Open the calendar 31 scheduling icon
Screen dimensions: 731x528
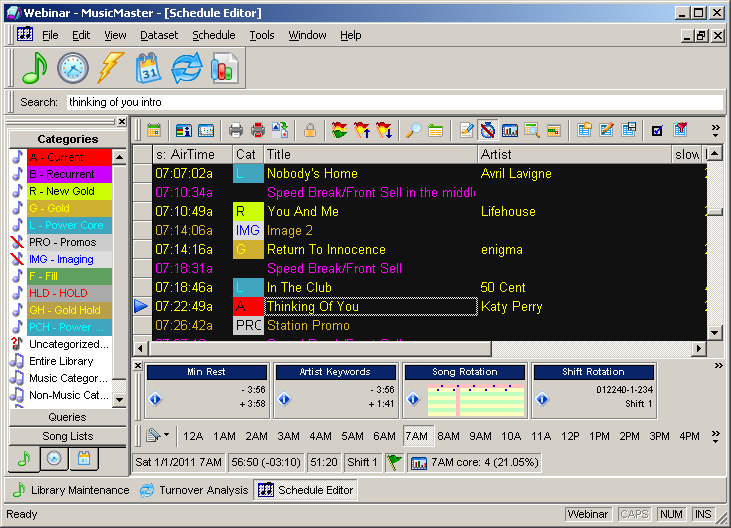tap(148, 69)
